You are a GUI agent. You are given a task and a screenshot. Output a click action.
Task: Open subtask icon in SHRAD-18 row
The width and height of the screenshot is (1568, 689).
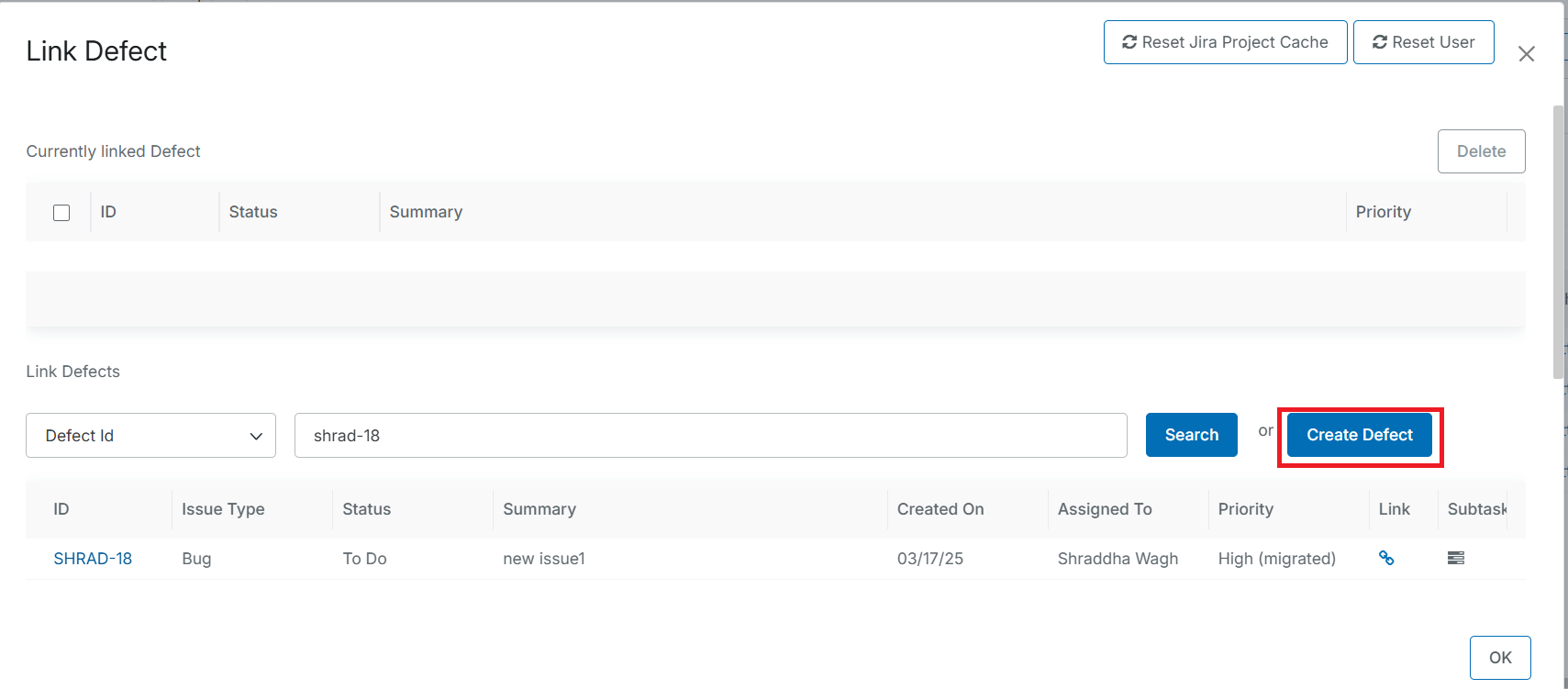pyautogui.click(x=1455, y=558)
